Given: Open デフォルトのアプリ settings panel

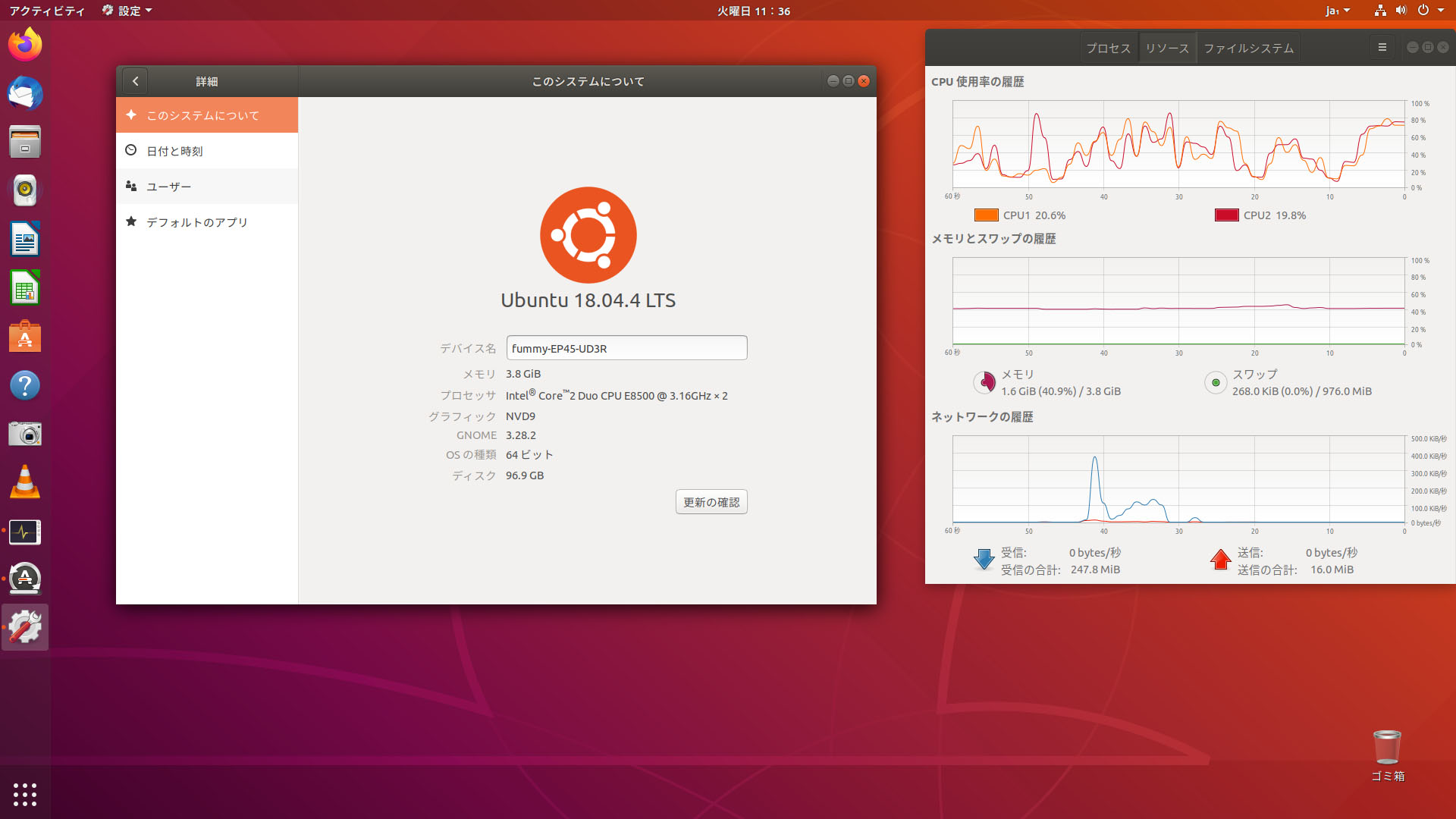Looking at the screenshot, I should pos(207,222).
